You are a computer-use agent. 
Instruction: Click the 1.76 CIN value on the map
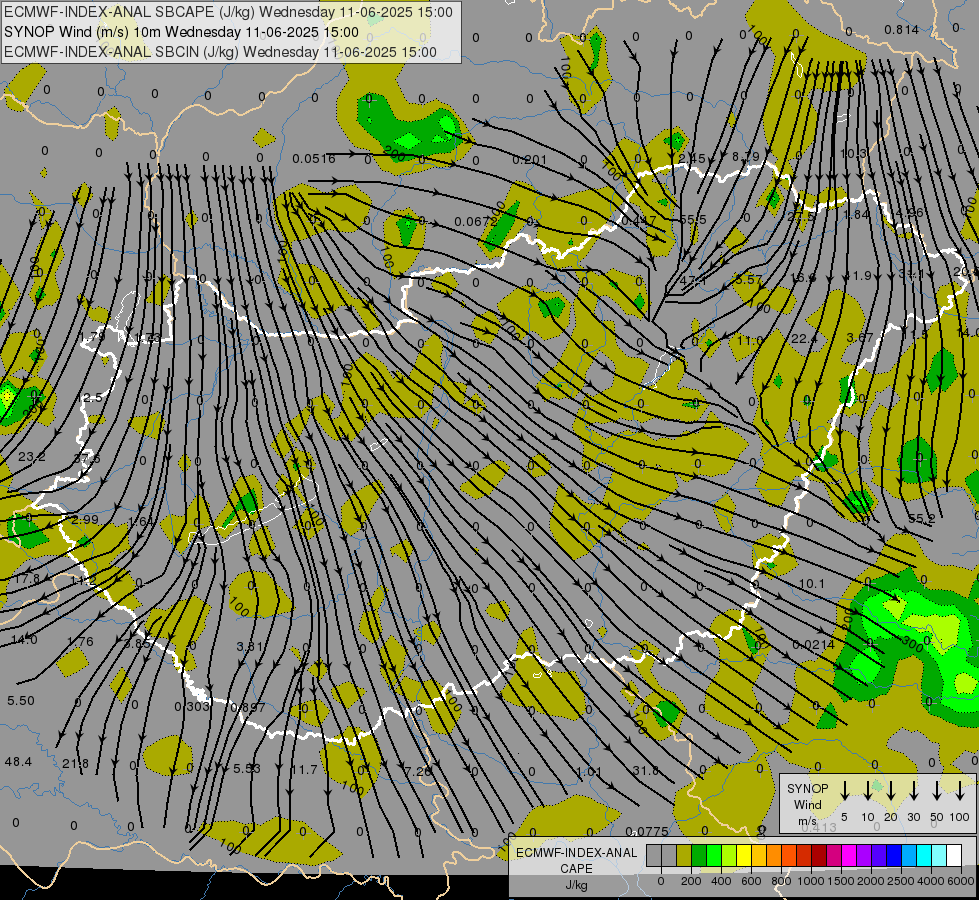click(x=80, y=641)
